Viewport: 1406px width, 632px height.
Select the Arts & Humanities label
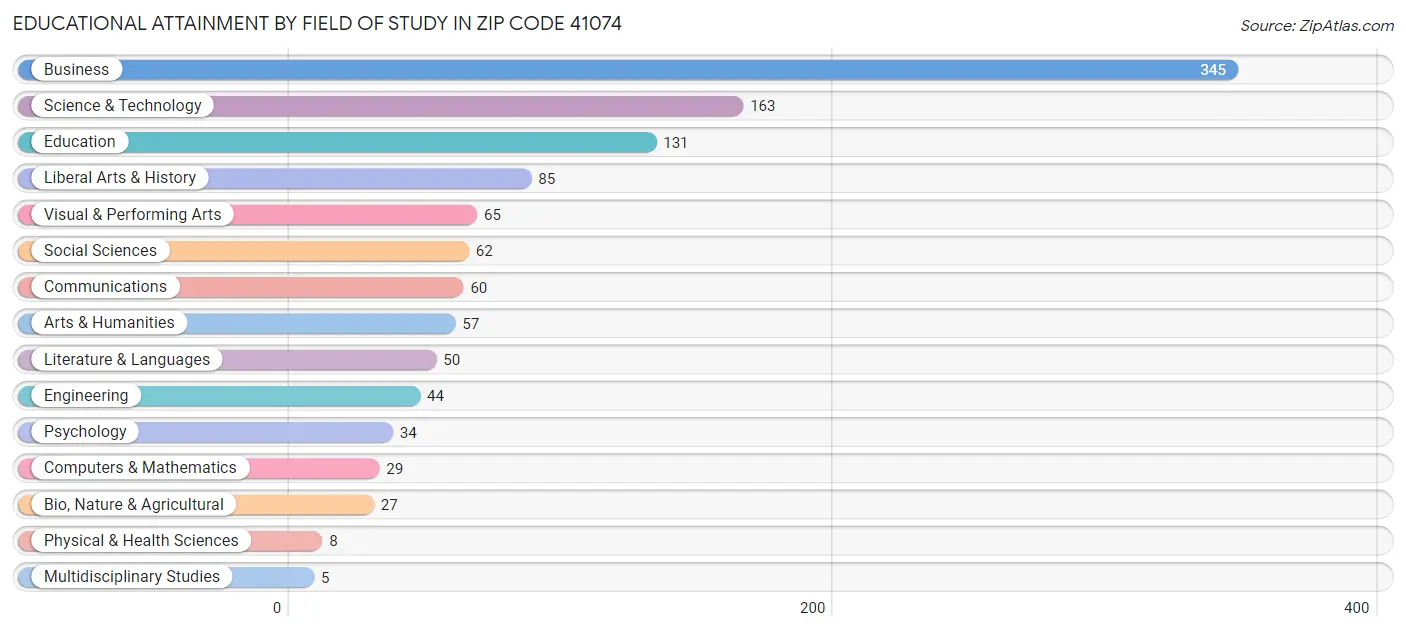109,323
